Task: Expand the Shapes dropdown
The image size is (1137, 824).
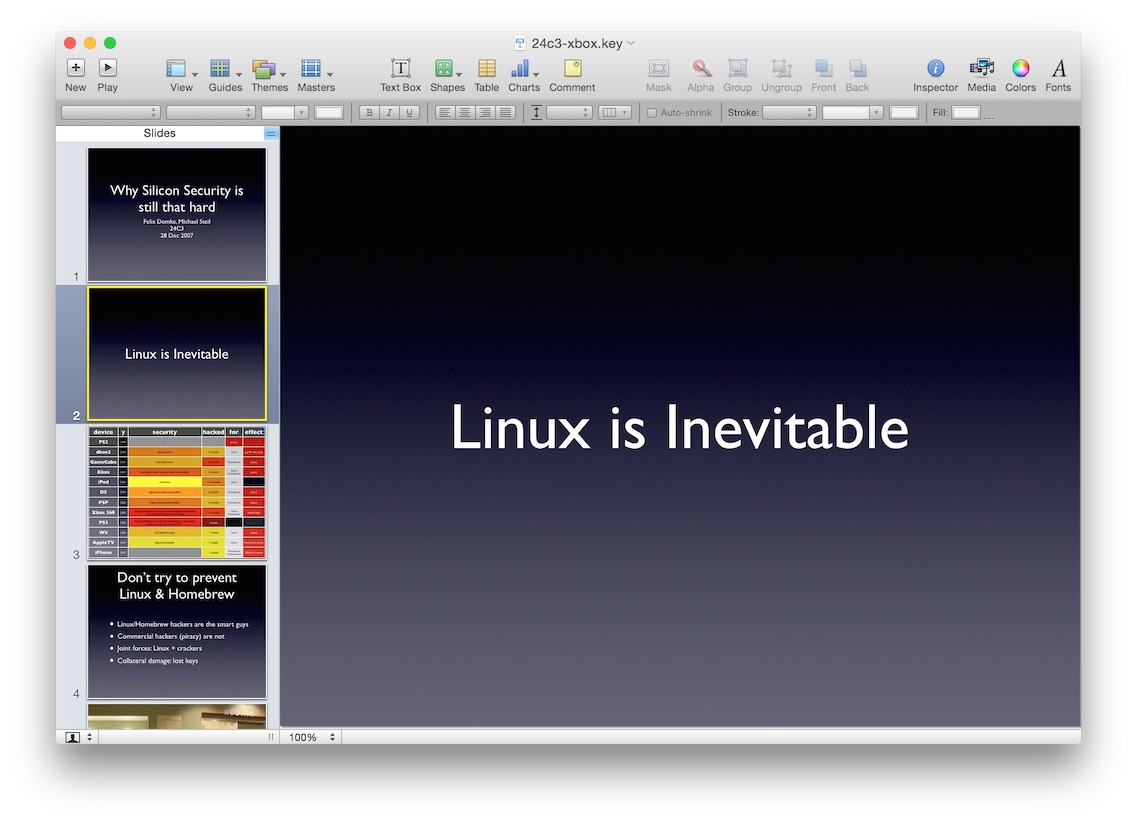Action: click(x=447, y=69)
